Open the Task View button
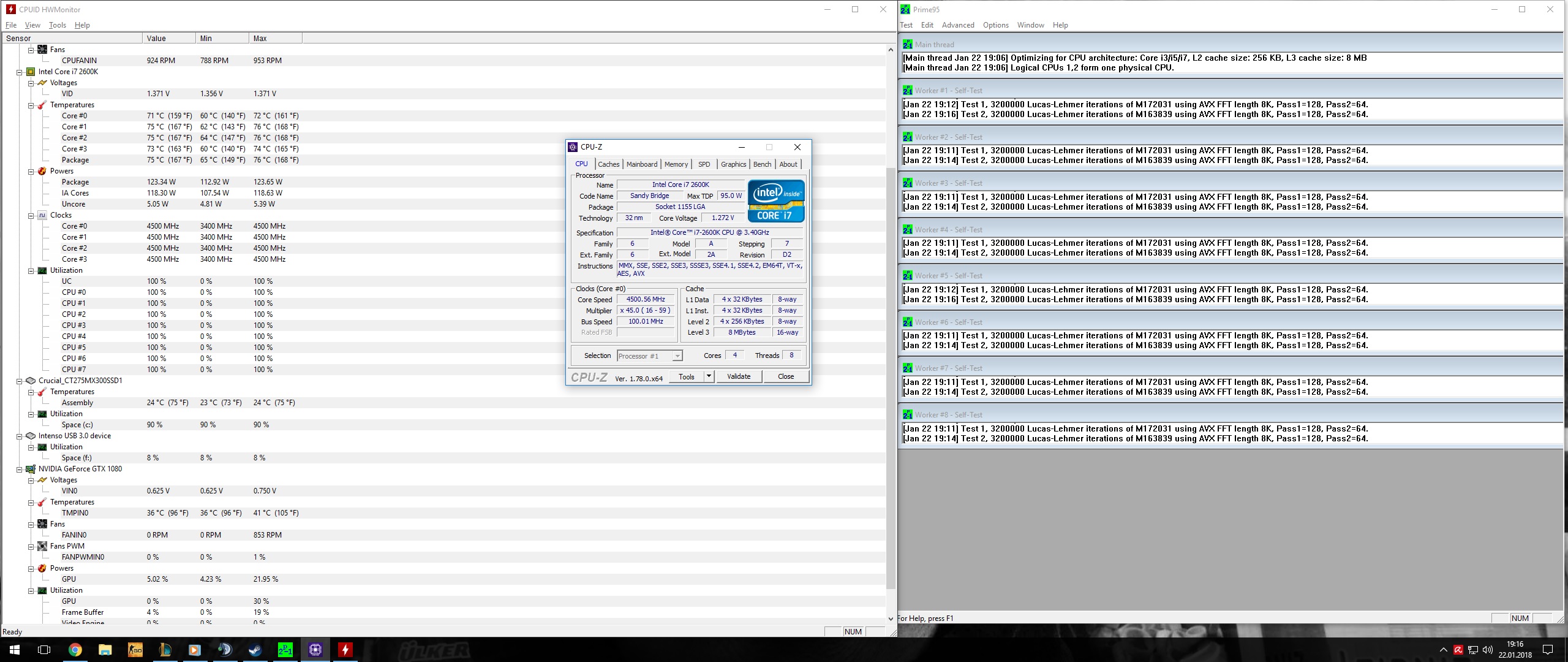The image size is (1568, 662). click(x=44, y=650)
